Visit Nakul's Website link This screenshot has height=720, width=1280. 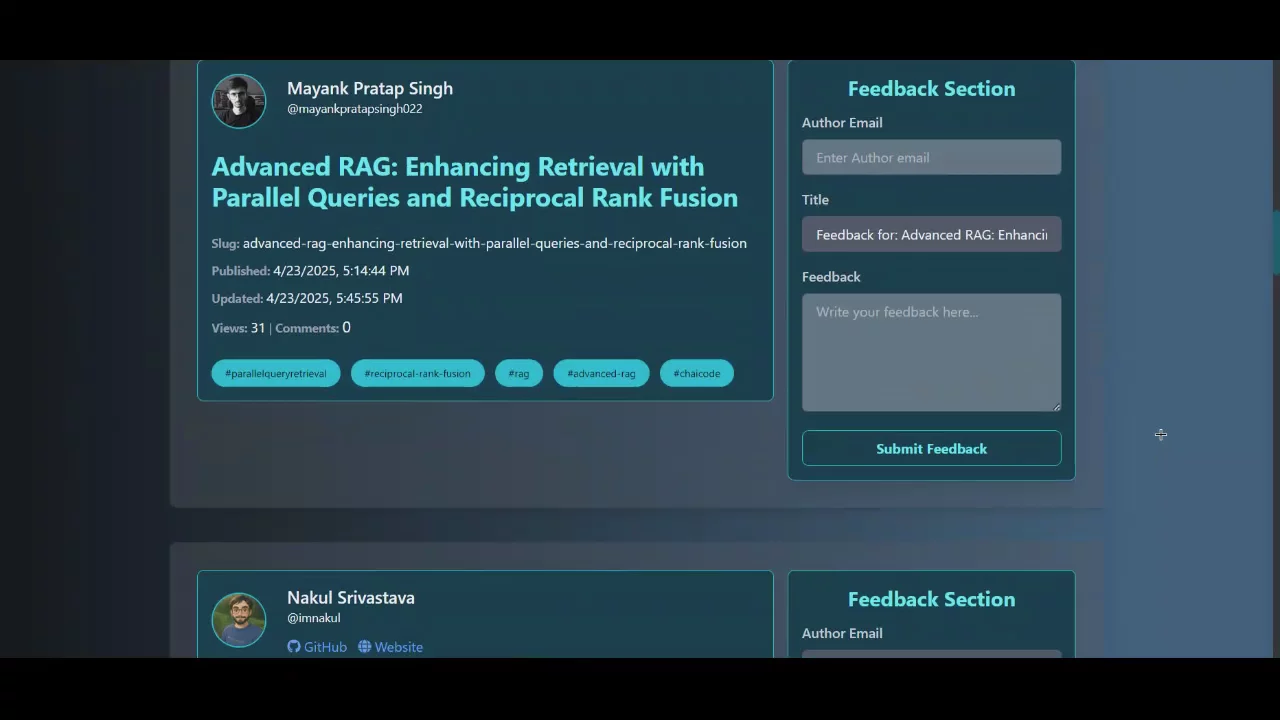click(x=390, y=647)
